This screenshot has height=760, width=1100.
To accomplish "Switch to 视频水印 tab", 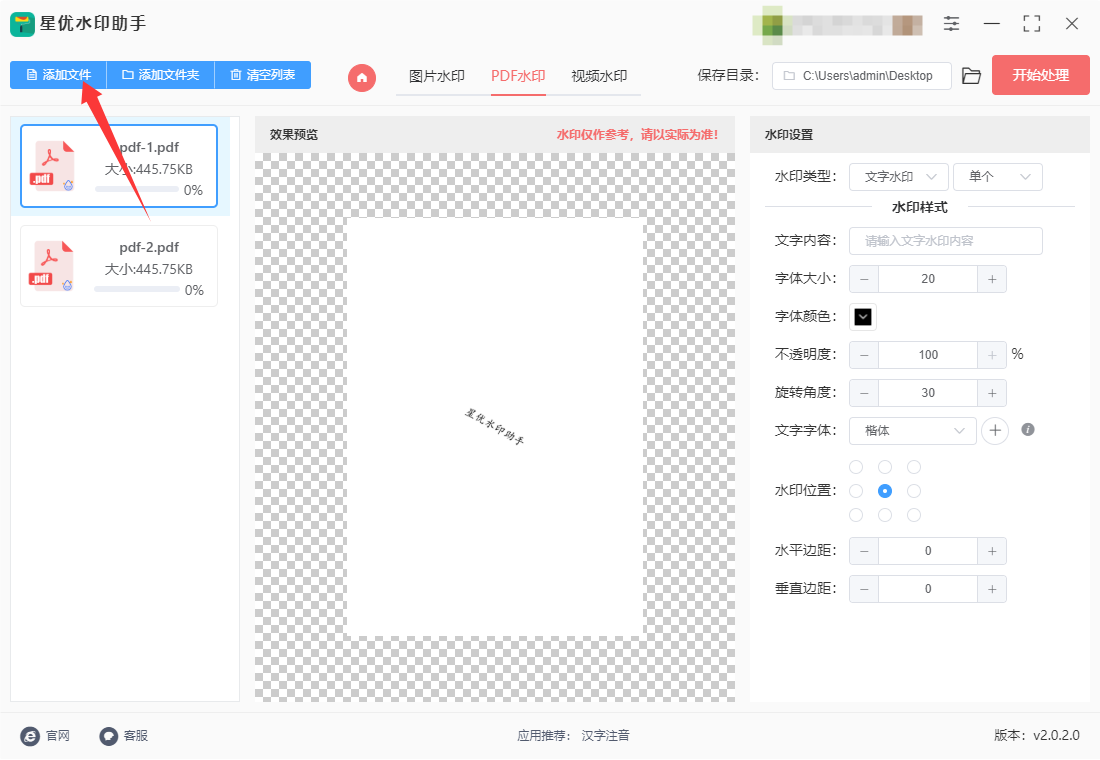I will (x=599, y=76).
